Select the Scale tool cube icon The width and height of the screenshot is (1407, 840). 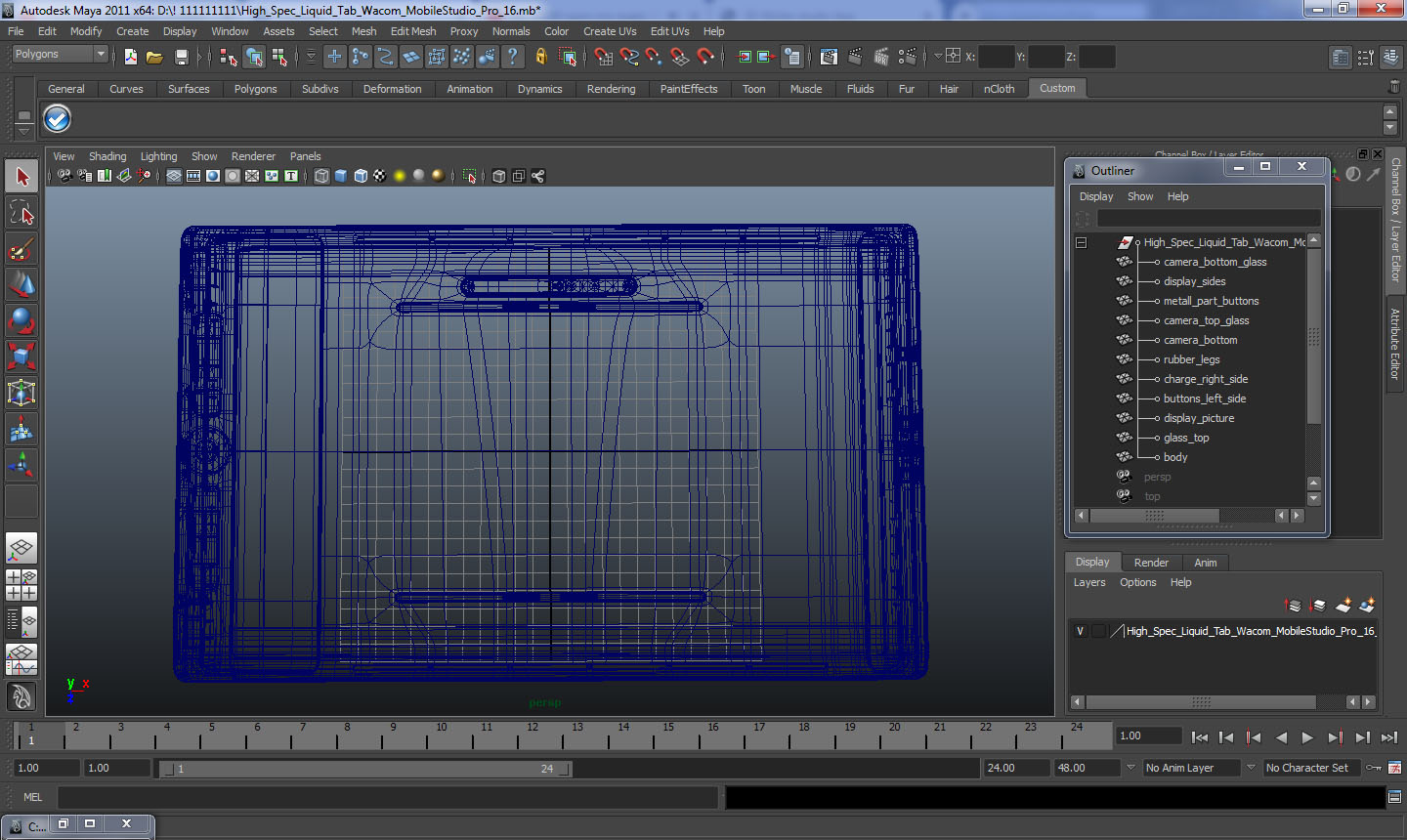(21, 357)
